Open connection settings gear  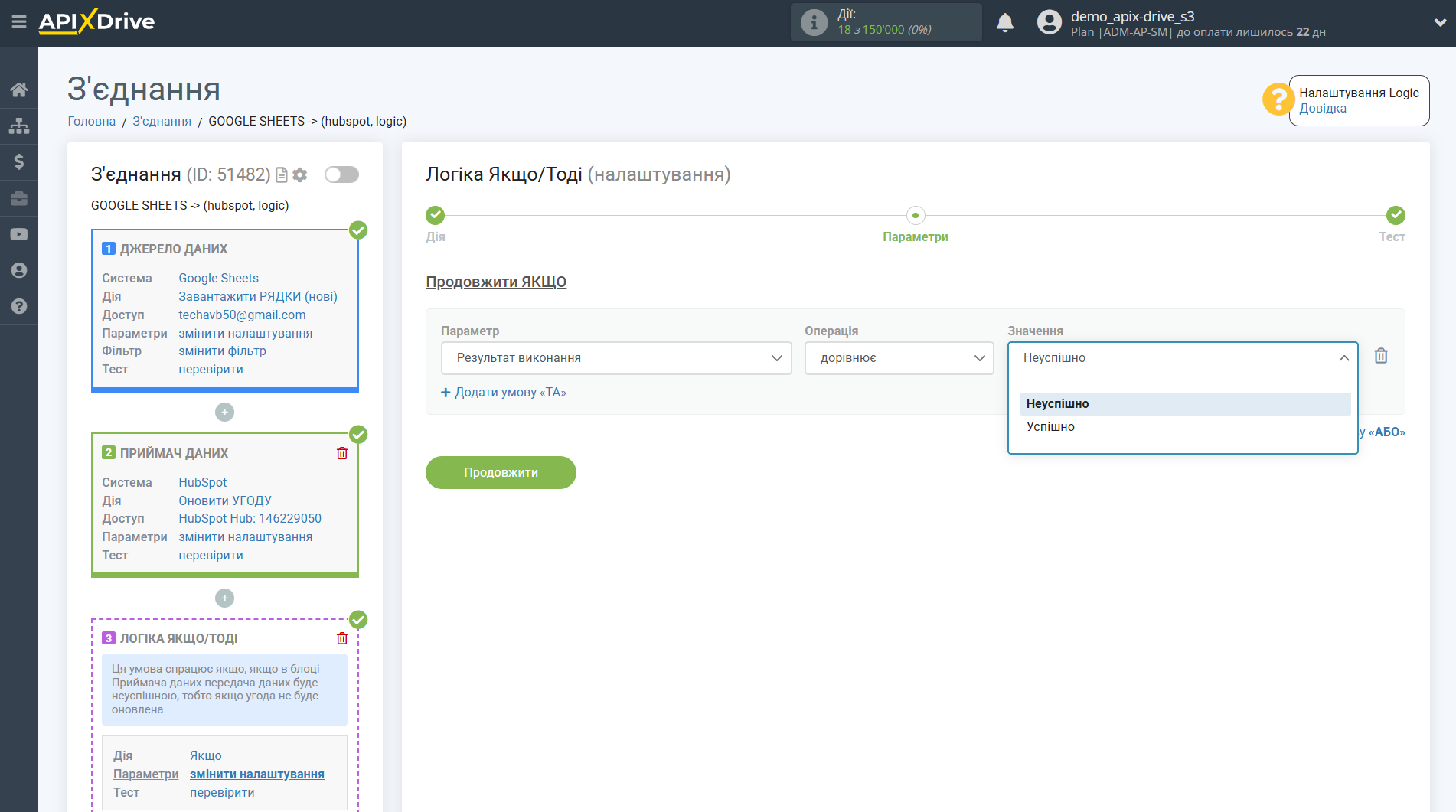pyautogui.click(x=300, y=175)
